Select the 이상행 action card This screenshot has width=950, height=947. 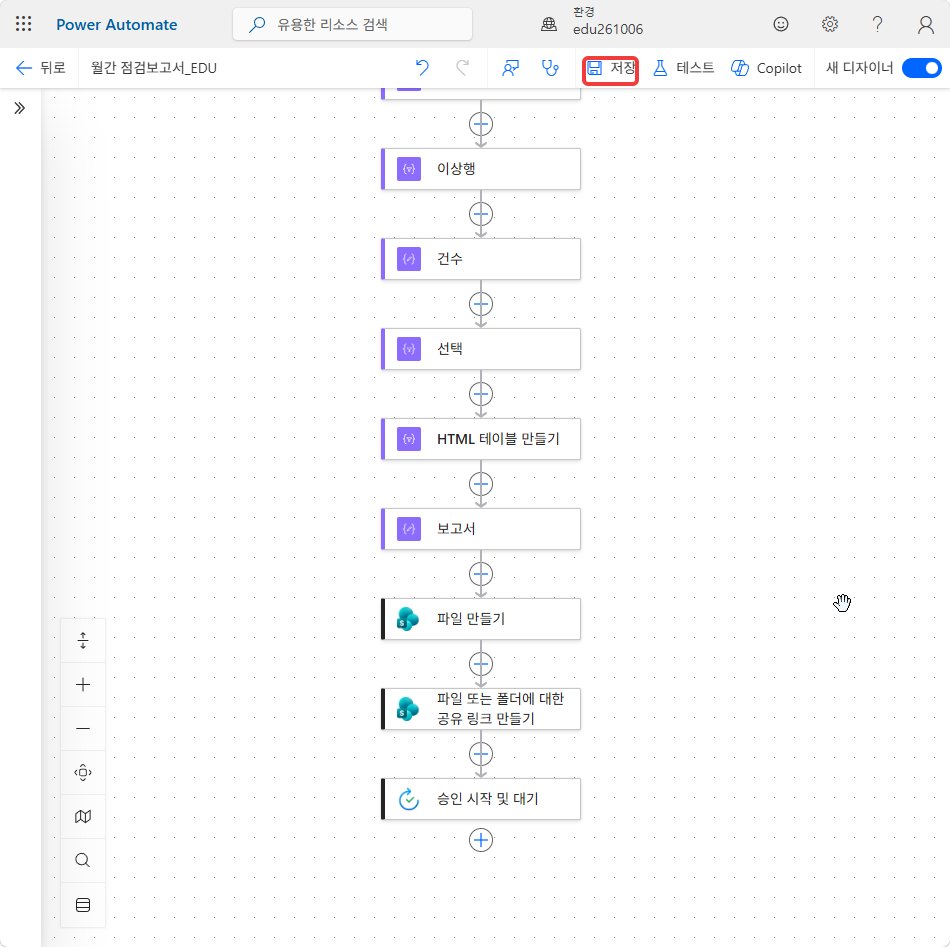481,168
